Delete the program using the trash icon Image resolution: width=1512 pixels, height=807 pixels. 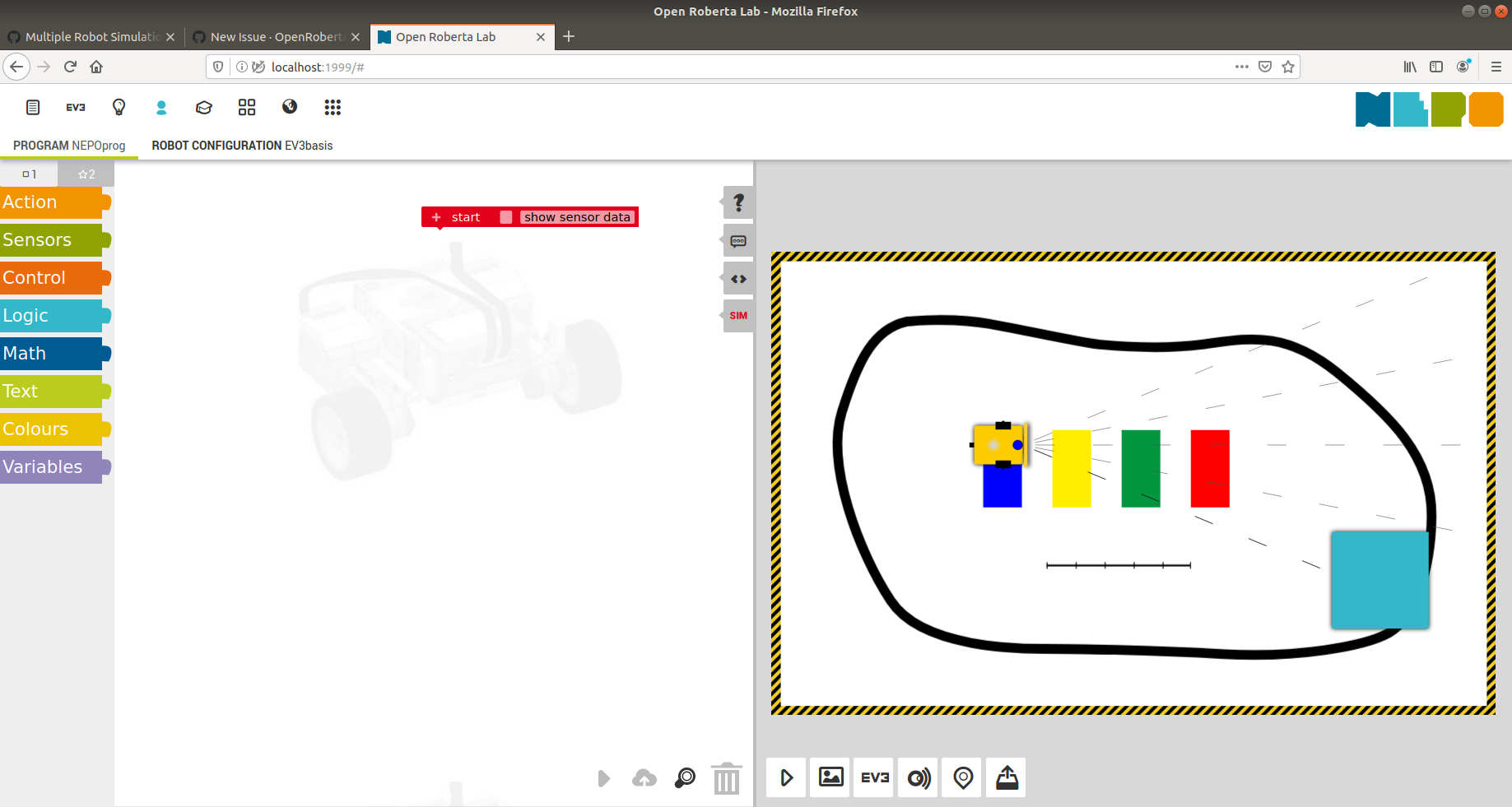(725, 778)
